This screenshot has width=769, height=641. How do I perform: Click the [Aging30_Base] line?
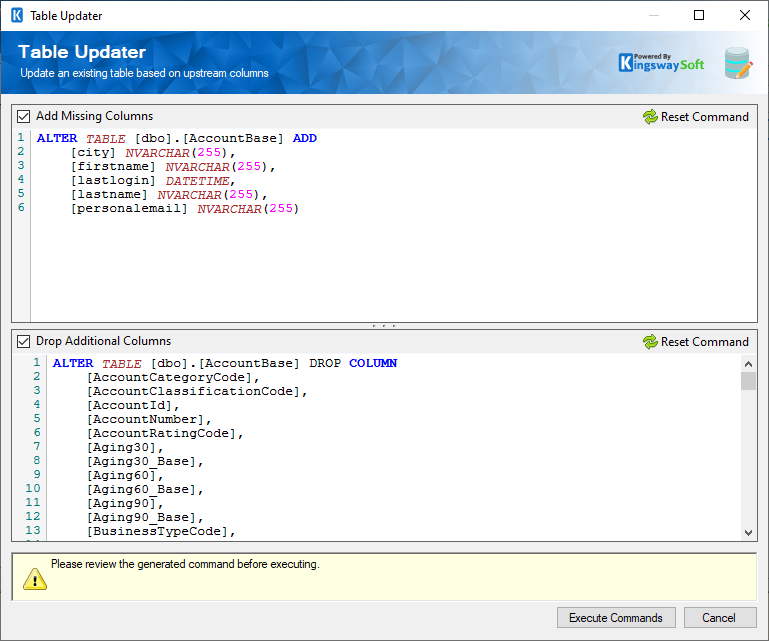145,462
